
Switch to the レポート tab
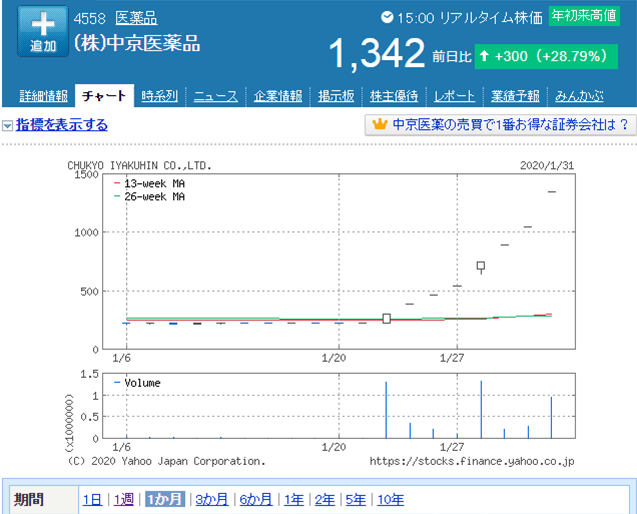(454, 96)
